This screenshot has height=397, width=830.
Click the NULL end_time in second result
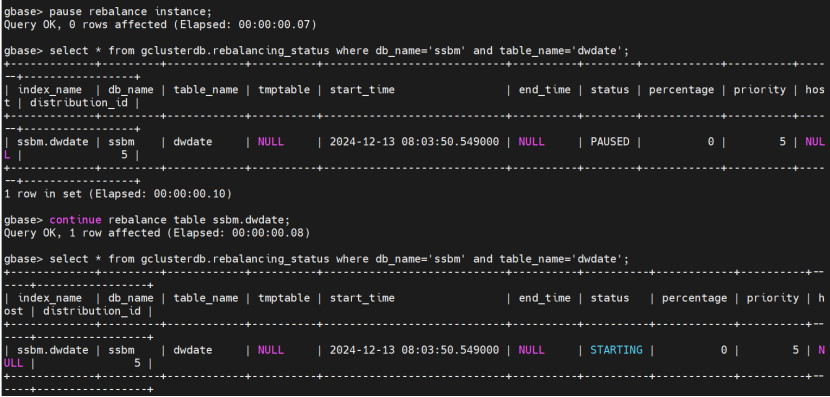(531, 350)
